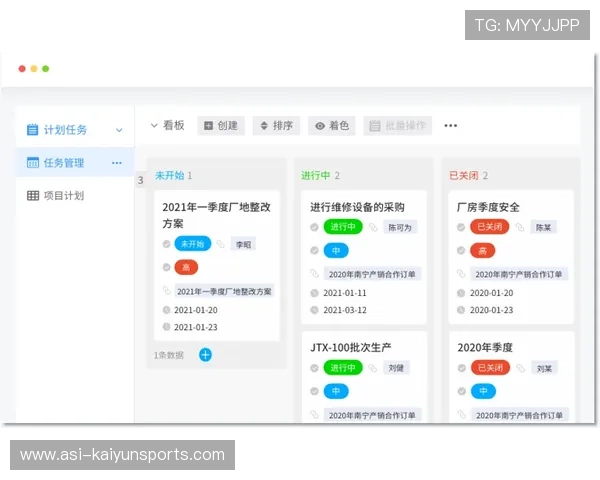Click the 排序 sort button
Viewport: 600px width, 480px height.
276,126
